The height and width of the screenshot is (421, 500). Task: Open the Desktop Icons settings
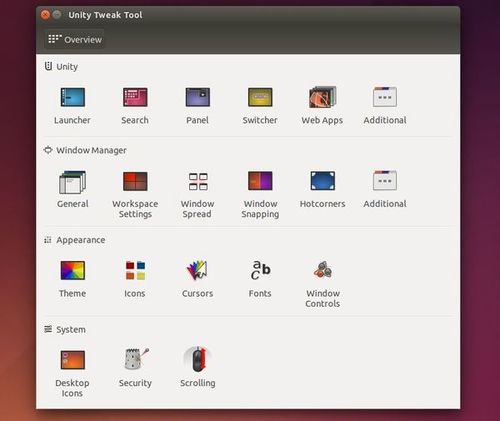(x=73, y=360)
